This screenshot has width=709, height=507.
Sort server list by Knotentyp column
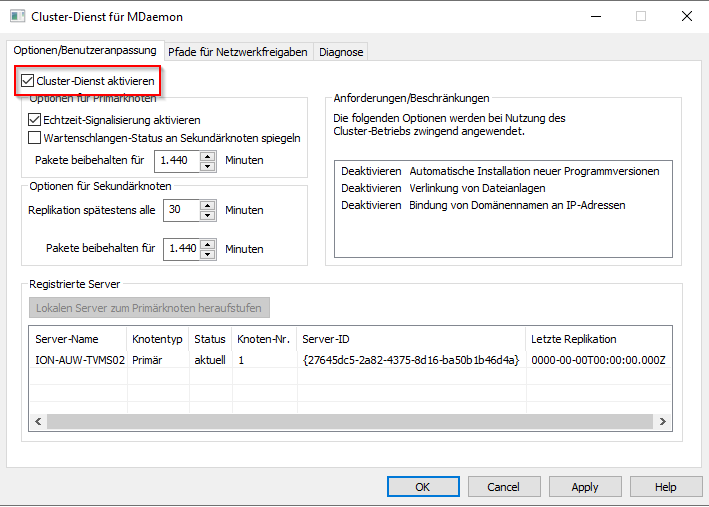(x=157, y=339)
